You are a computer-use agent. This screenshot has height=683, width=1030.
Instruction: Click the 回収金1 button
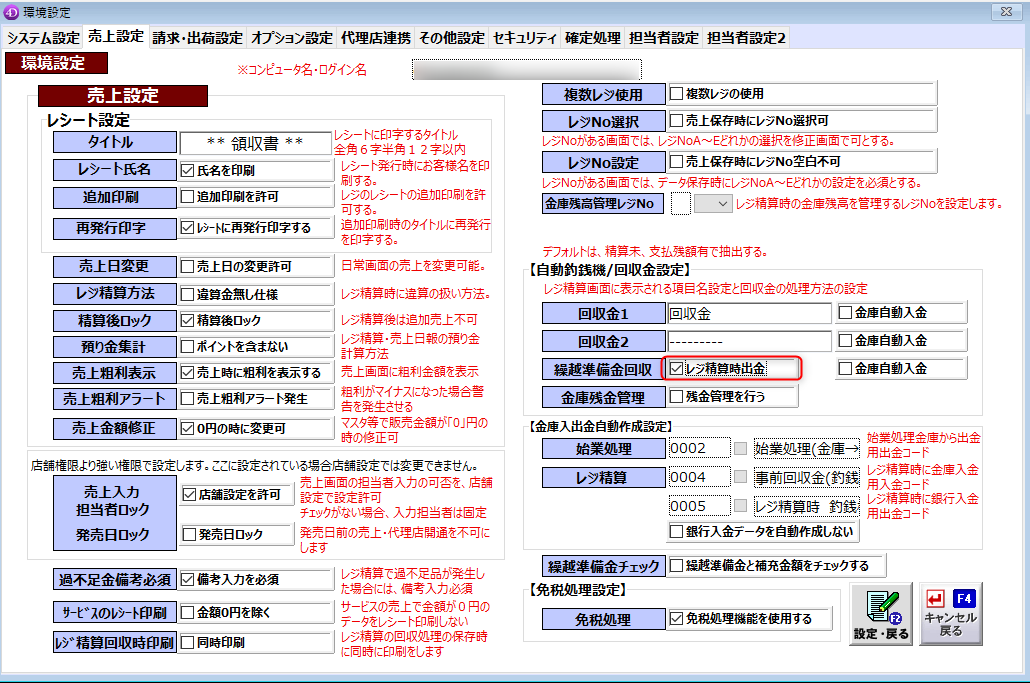(602, 312)
